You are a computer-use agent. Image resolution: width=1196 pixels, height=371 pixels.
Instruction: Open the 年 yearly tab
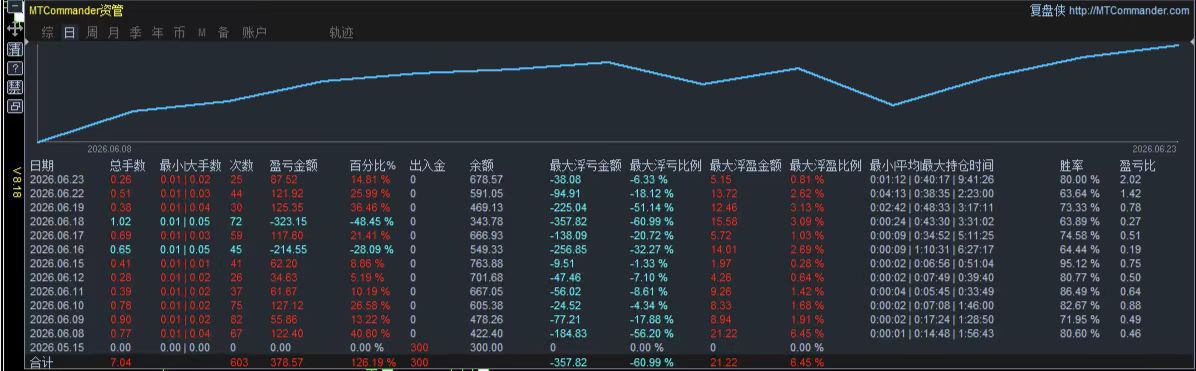click(x=157, y=33)
